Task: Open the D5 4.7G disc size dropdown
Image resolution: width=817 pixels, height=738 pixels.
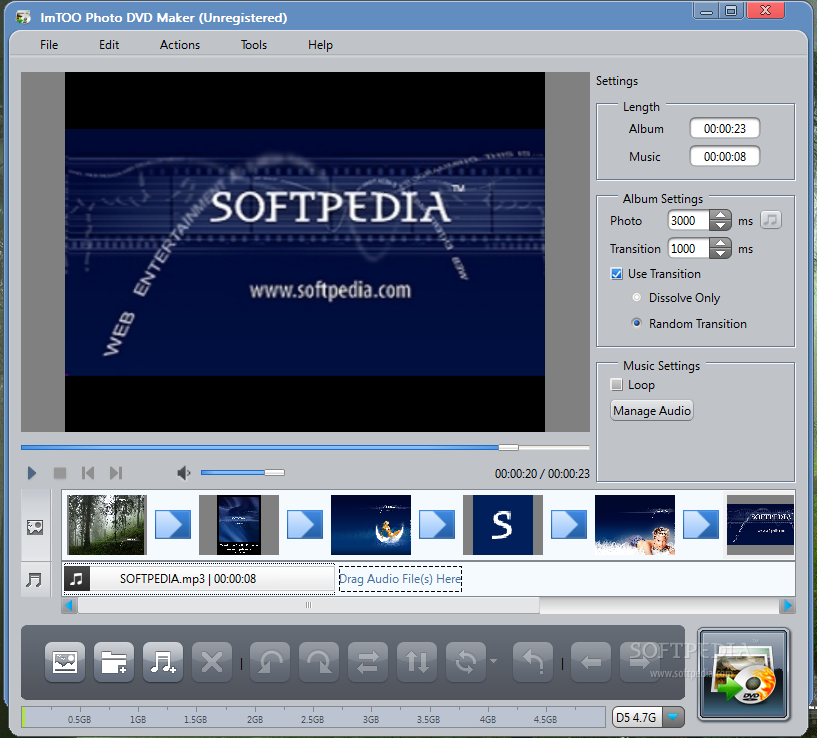Action: tap(673, 717)
